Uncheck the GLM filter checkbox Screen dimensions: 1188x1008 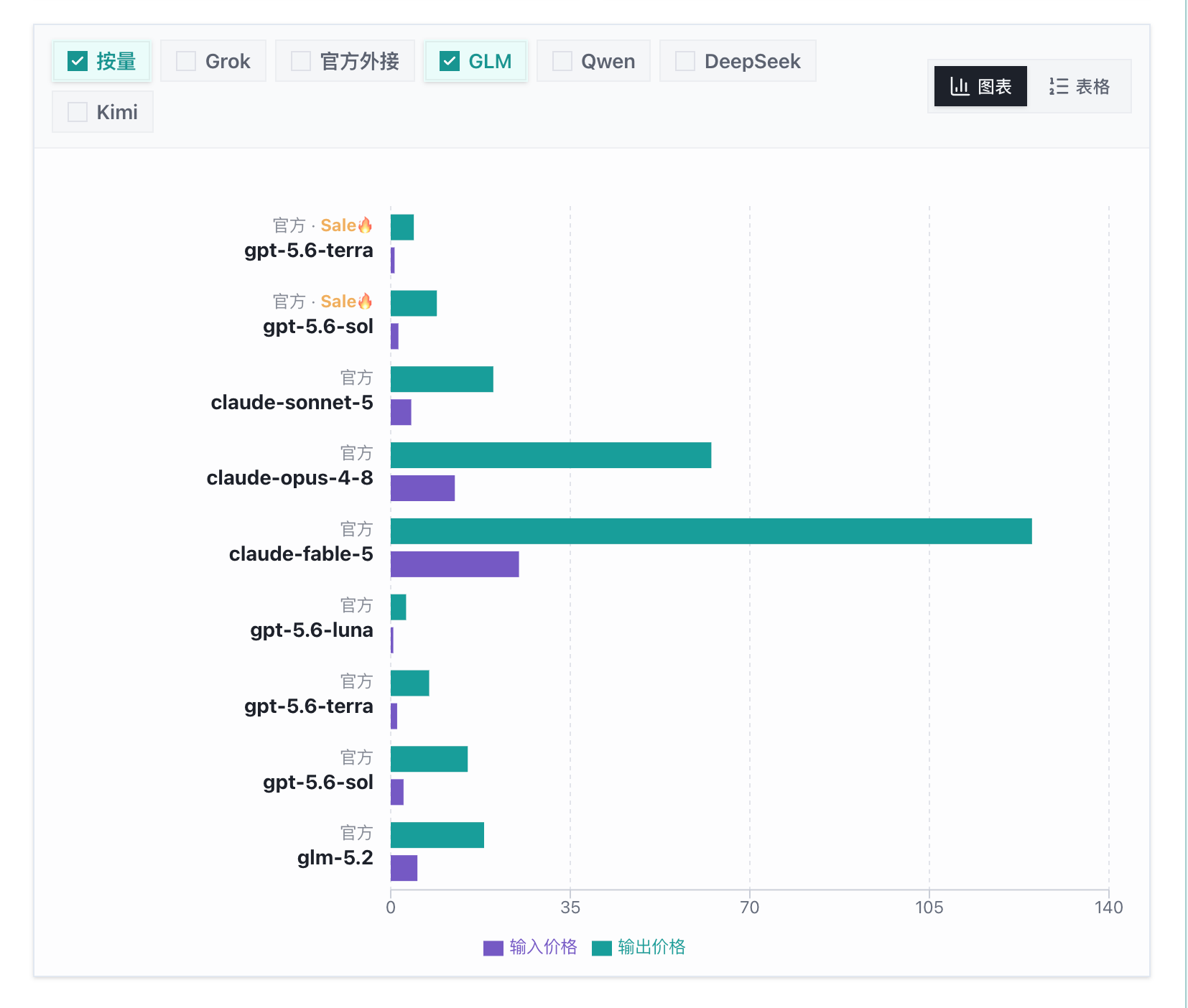click(x=450, y=61)
